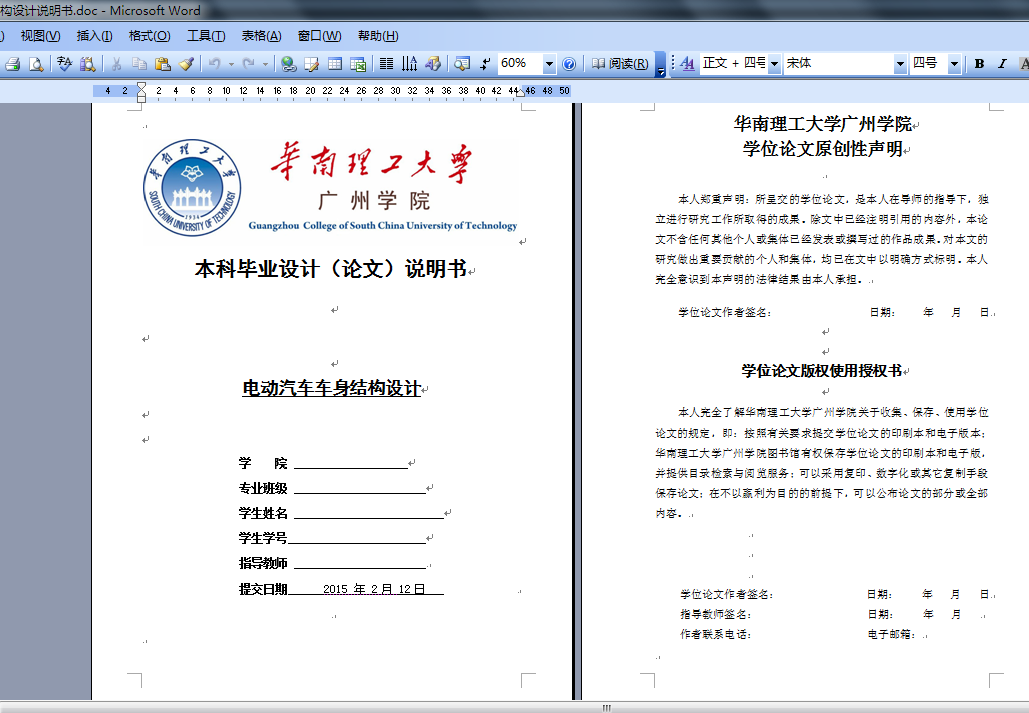Click the heading 华南理工大学广州学院 on right page
1029x713 pixels.
[x=823, y=123]
